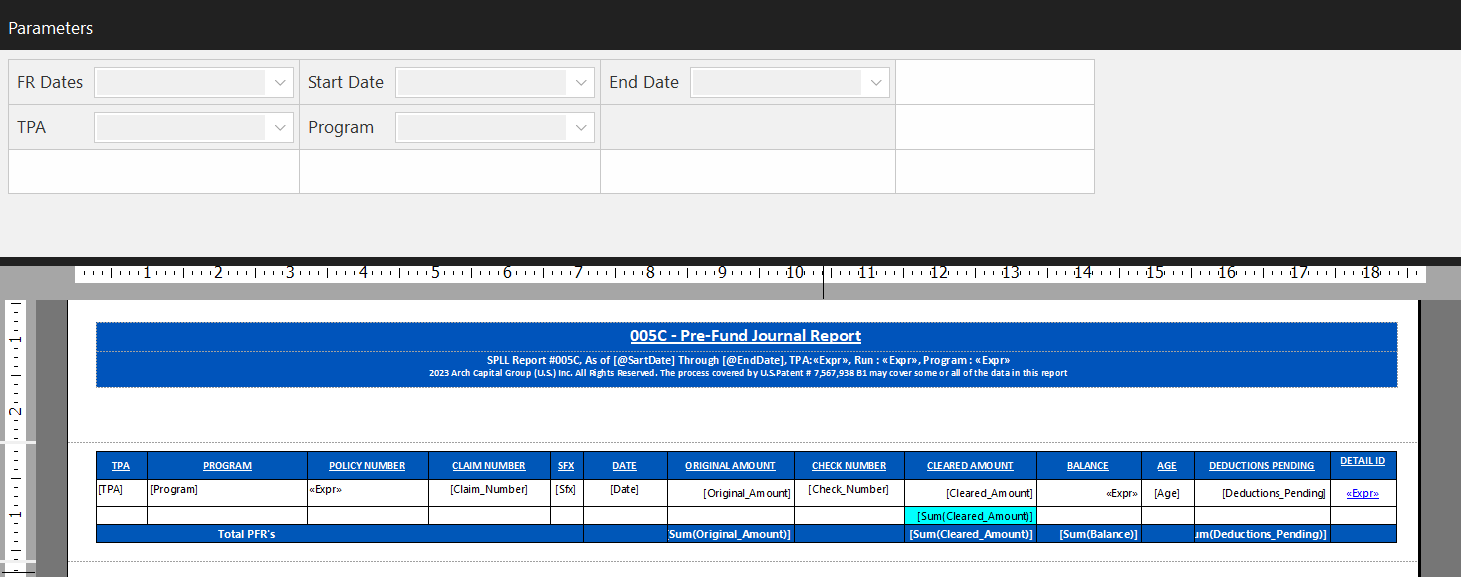Select the Total PFR's footer cell
Viewport: 1461px width, 577px height.
340,534
